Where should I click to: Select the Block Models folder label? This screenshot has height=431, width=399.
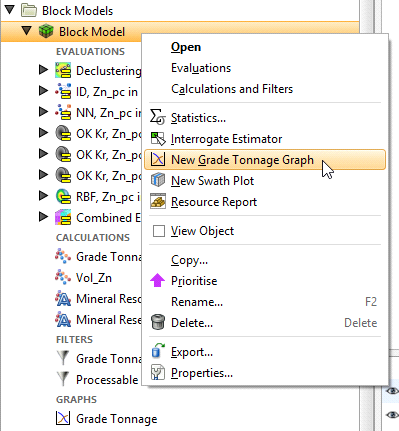pyautogui.click(x=78, y=11)
